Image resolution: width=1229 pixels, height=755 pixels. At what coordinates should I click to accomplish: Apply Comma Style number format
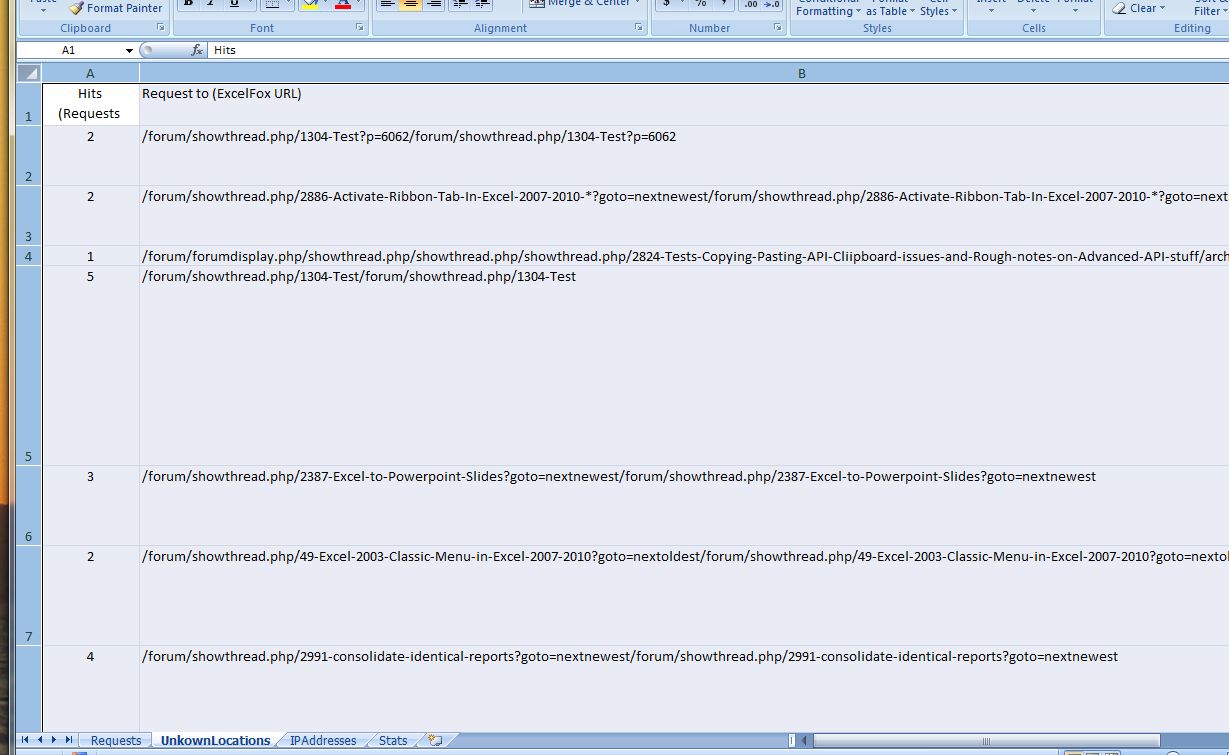point(724,4)
